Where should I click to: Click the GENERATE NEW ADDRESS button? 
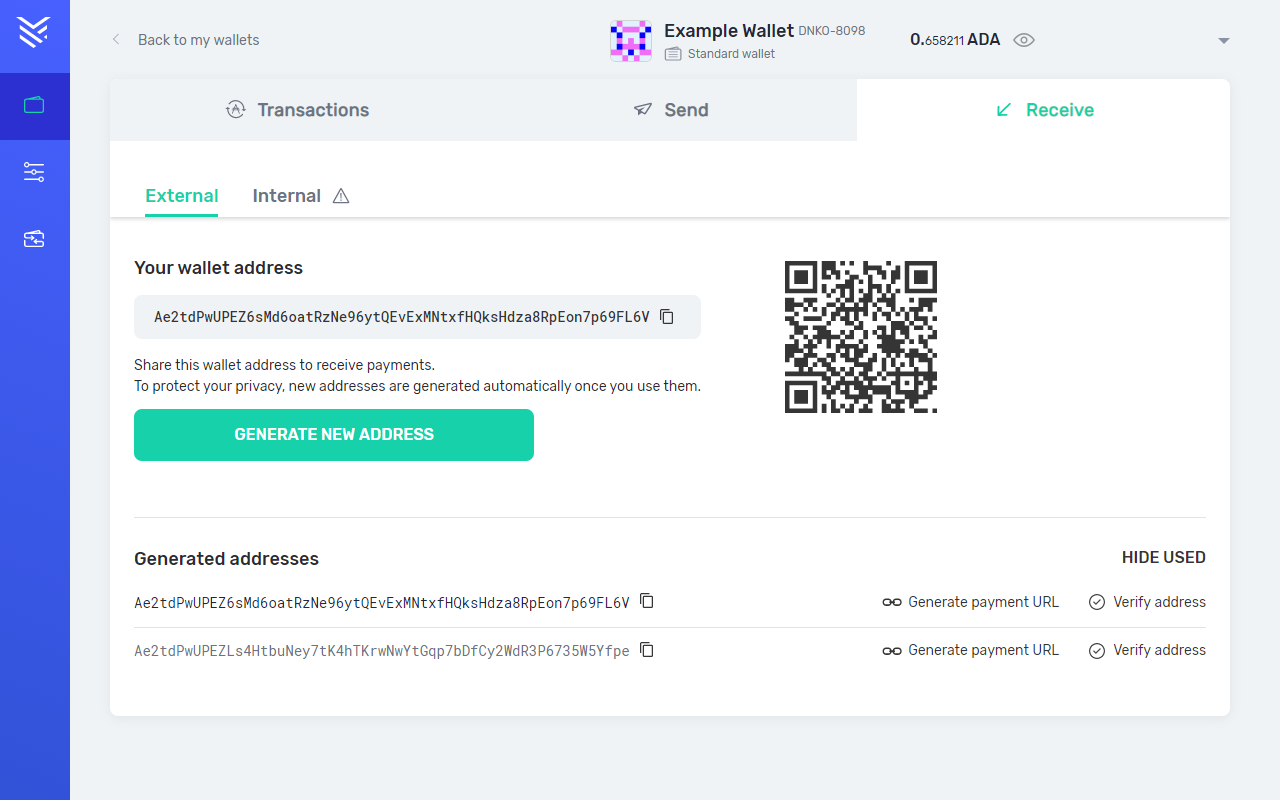[x=334, y=435]
